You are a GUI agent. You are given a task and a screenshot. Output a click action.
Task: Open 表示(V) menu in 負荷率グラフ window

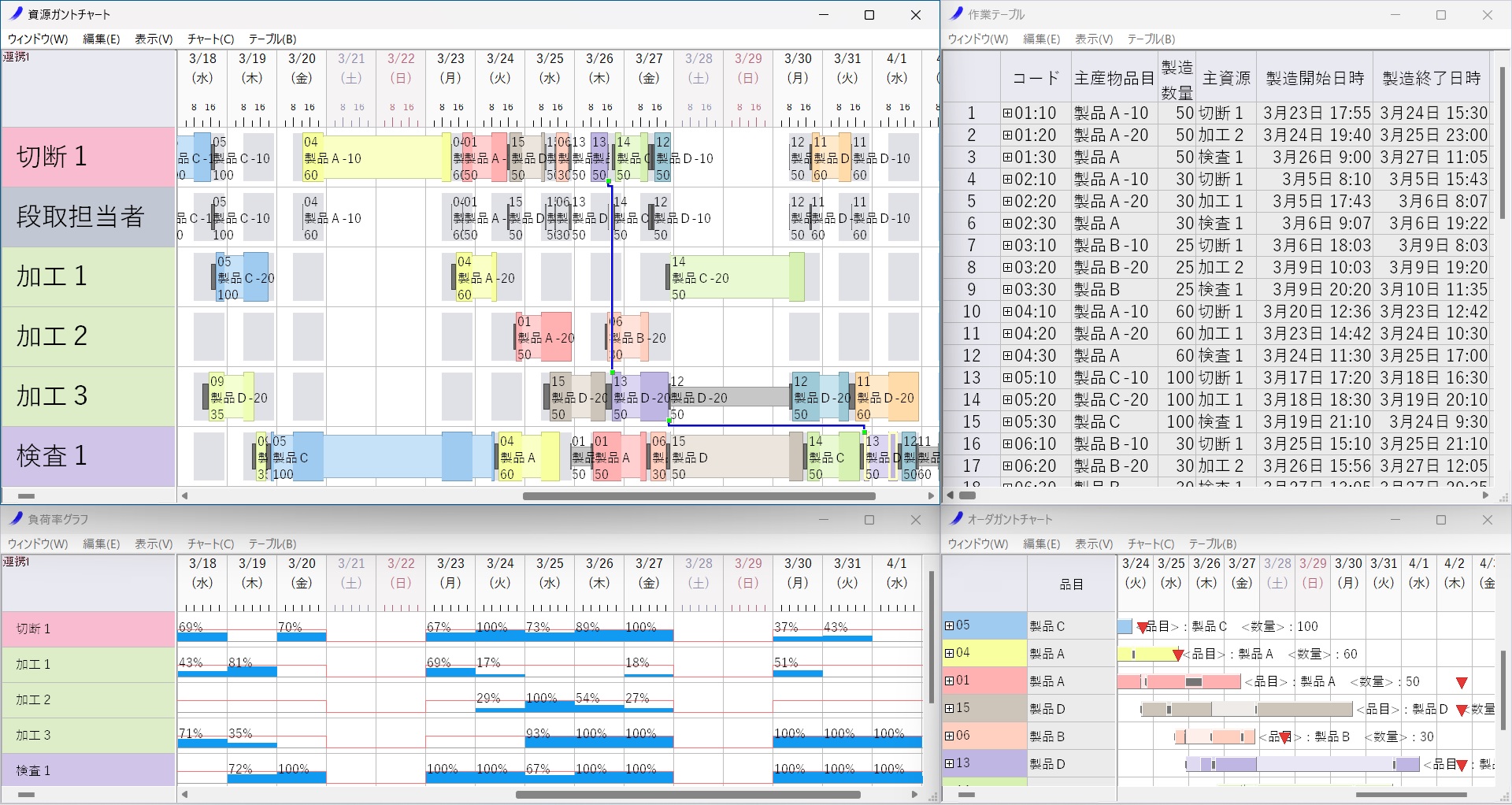pyautogui.click(x=154, y=543)
